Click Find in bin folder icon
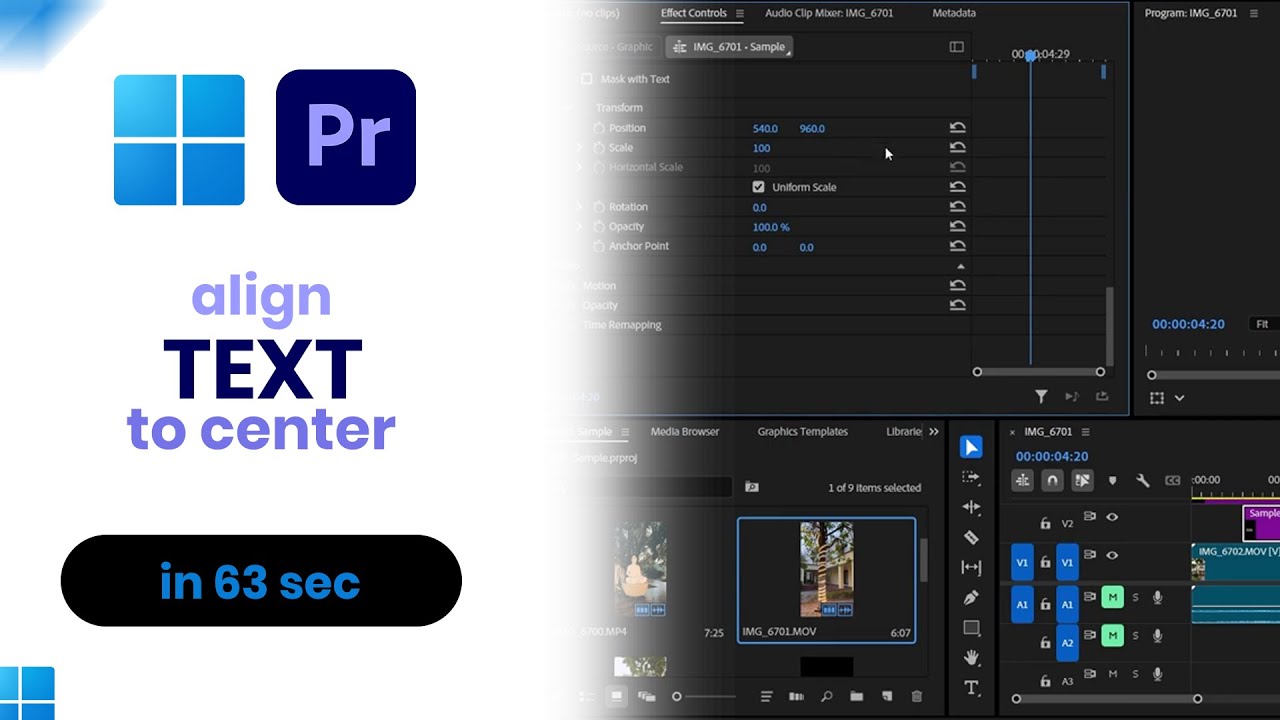 pyautogui.click(x=752, y=487)
